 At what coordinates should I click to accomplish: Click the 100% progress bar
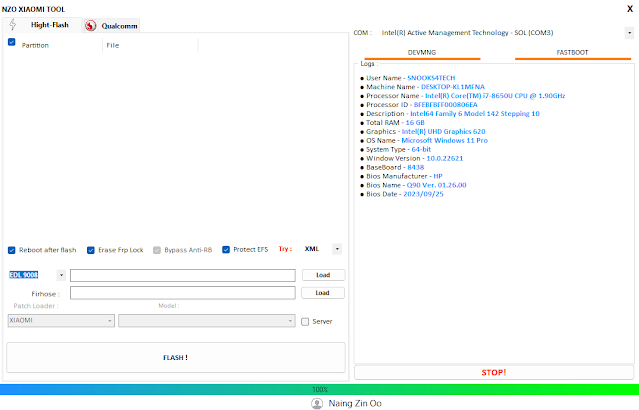(320, 390)
